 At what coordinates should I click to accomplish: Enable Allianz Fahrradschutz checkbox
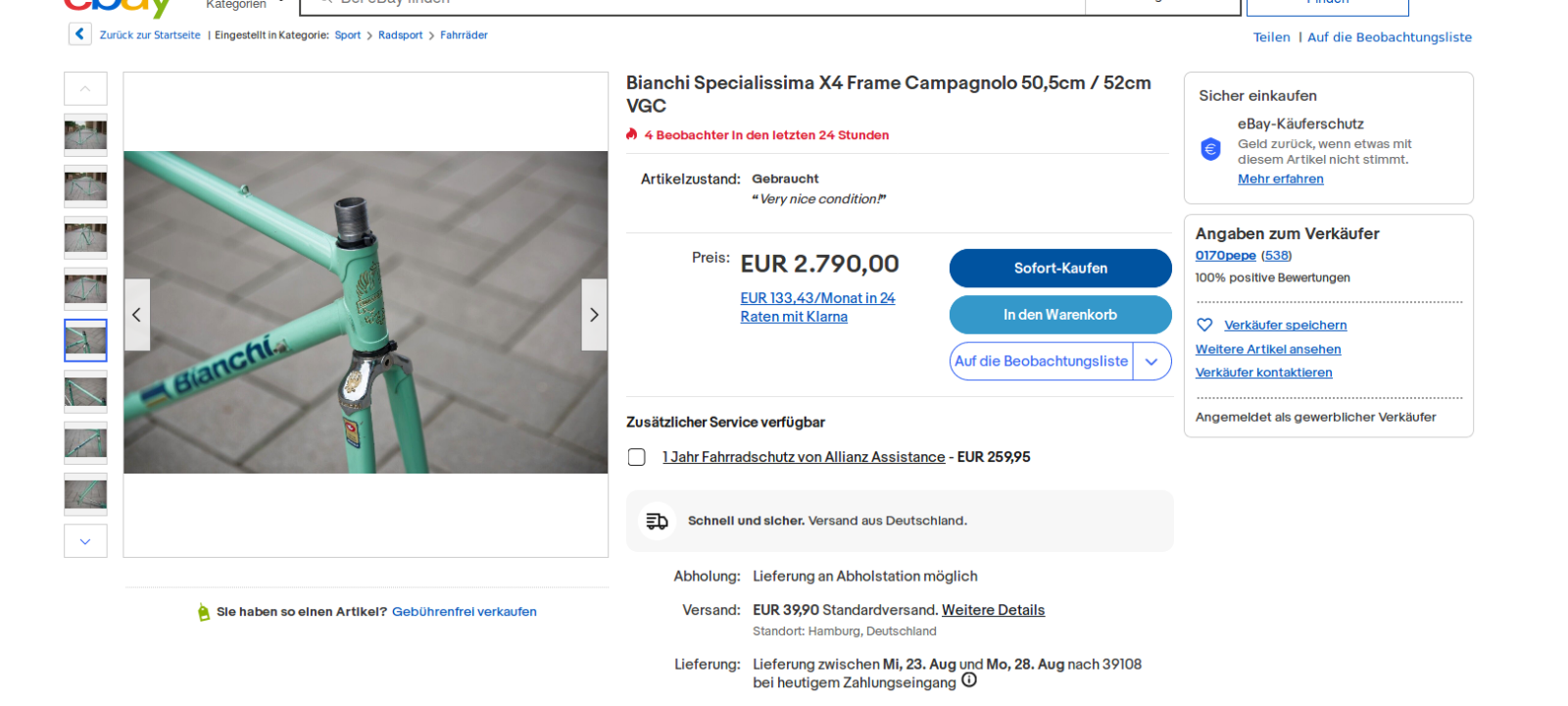(x=637, y=457)
